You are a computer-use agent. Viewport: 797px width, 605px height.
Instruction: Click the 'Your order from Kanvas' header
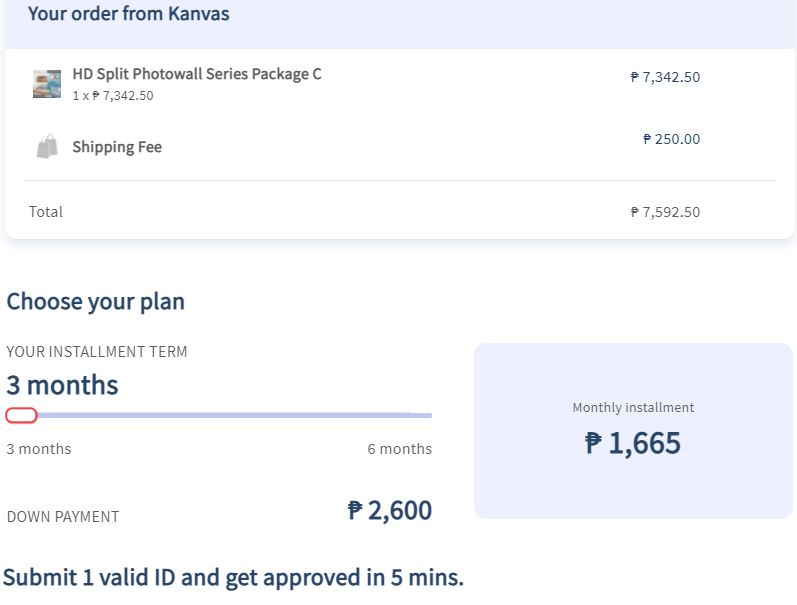tap(129, 13)
